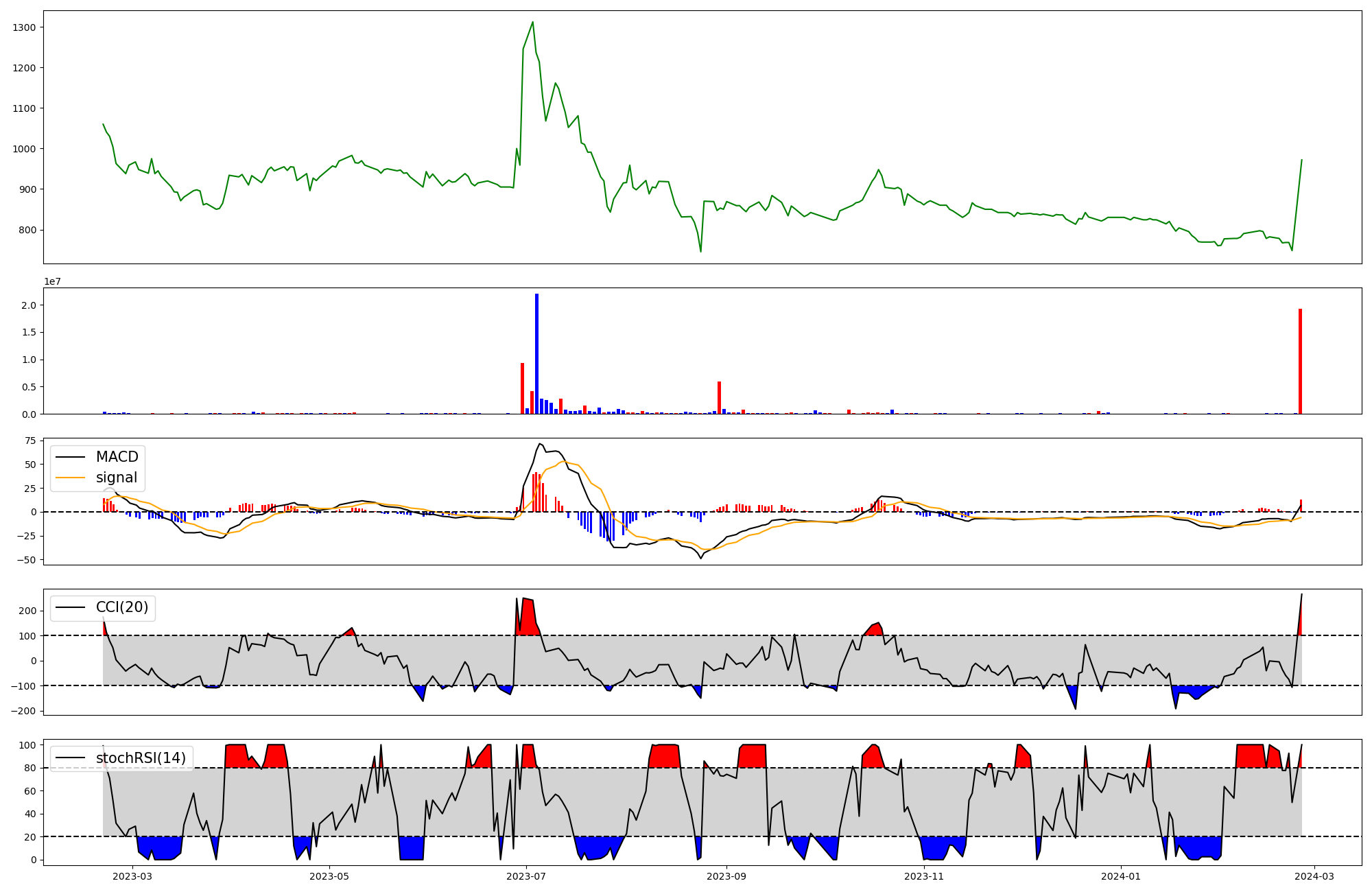The width and height of the screenshot is (1372, 892).
Task: Click the 2024-03 x-axis date label
Action: pyautogui.click(x=1314, y=876)
